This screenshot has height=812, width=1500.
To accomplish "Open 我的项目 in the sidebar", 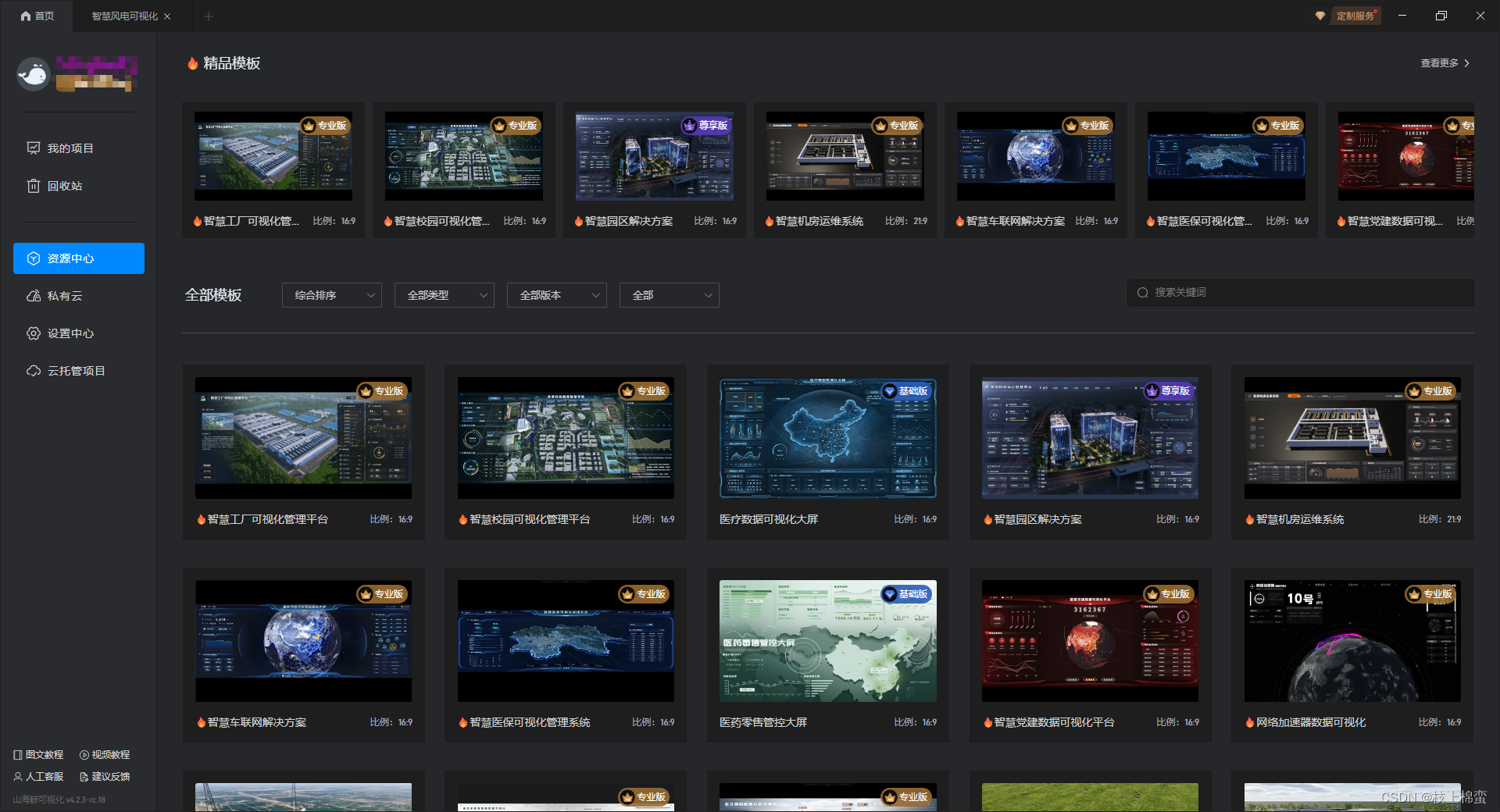I will pos(79,148).
